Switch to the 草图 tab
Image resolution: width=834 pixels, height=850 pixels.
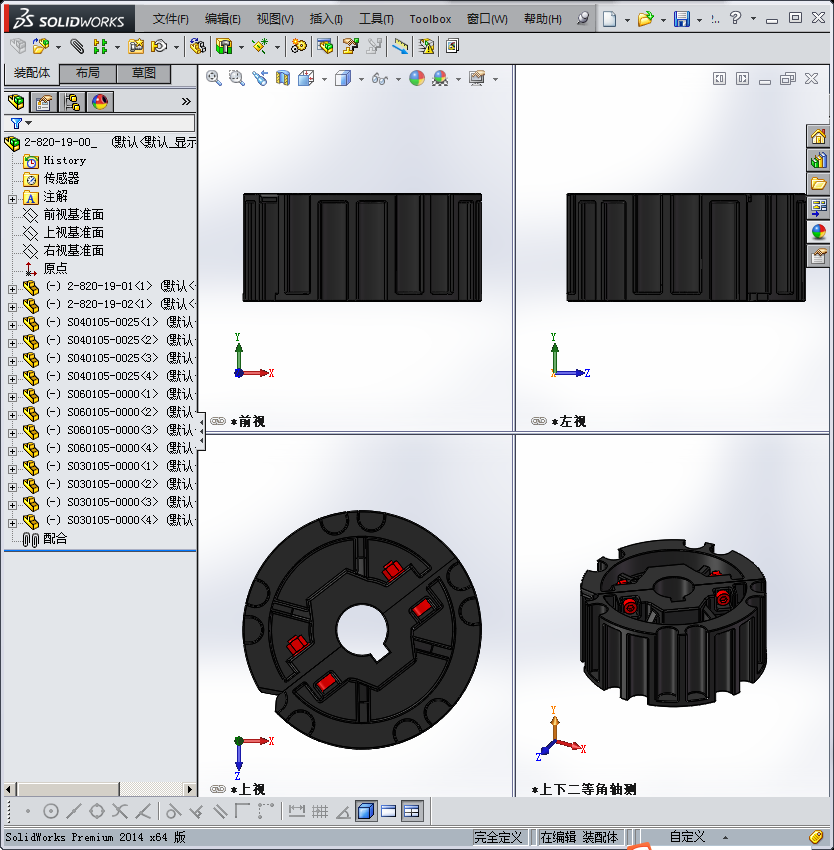point(143,73)
